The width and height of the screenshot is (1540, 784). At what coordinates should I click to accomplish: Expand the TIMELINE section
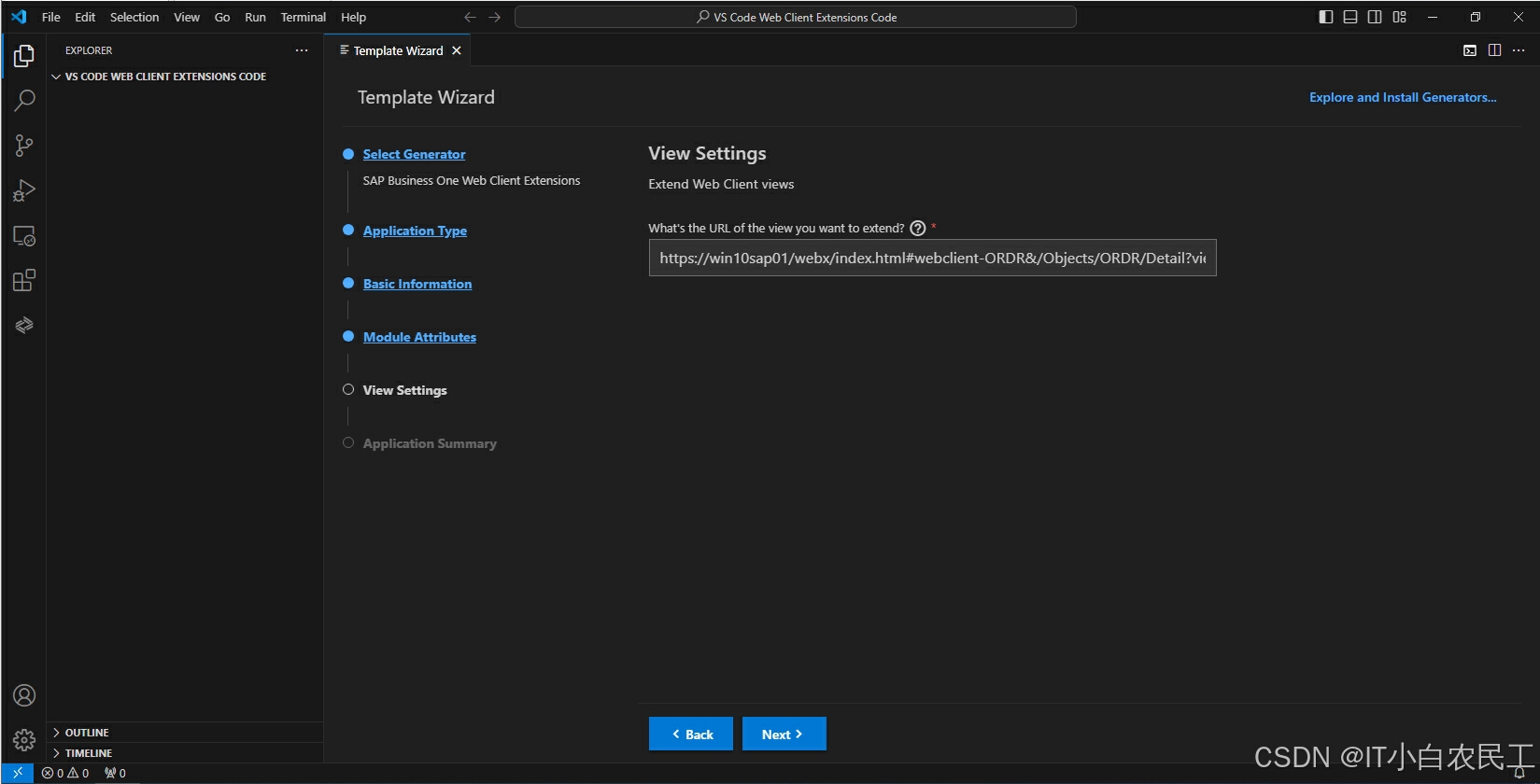pyautogui.click(x=185, y=753)
